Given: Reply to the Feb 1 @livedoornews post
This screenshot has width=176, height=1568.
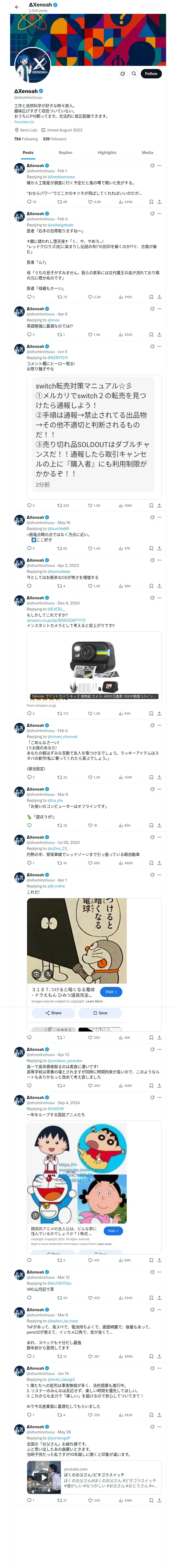Looking at the screenshot, I should 28,201.
